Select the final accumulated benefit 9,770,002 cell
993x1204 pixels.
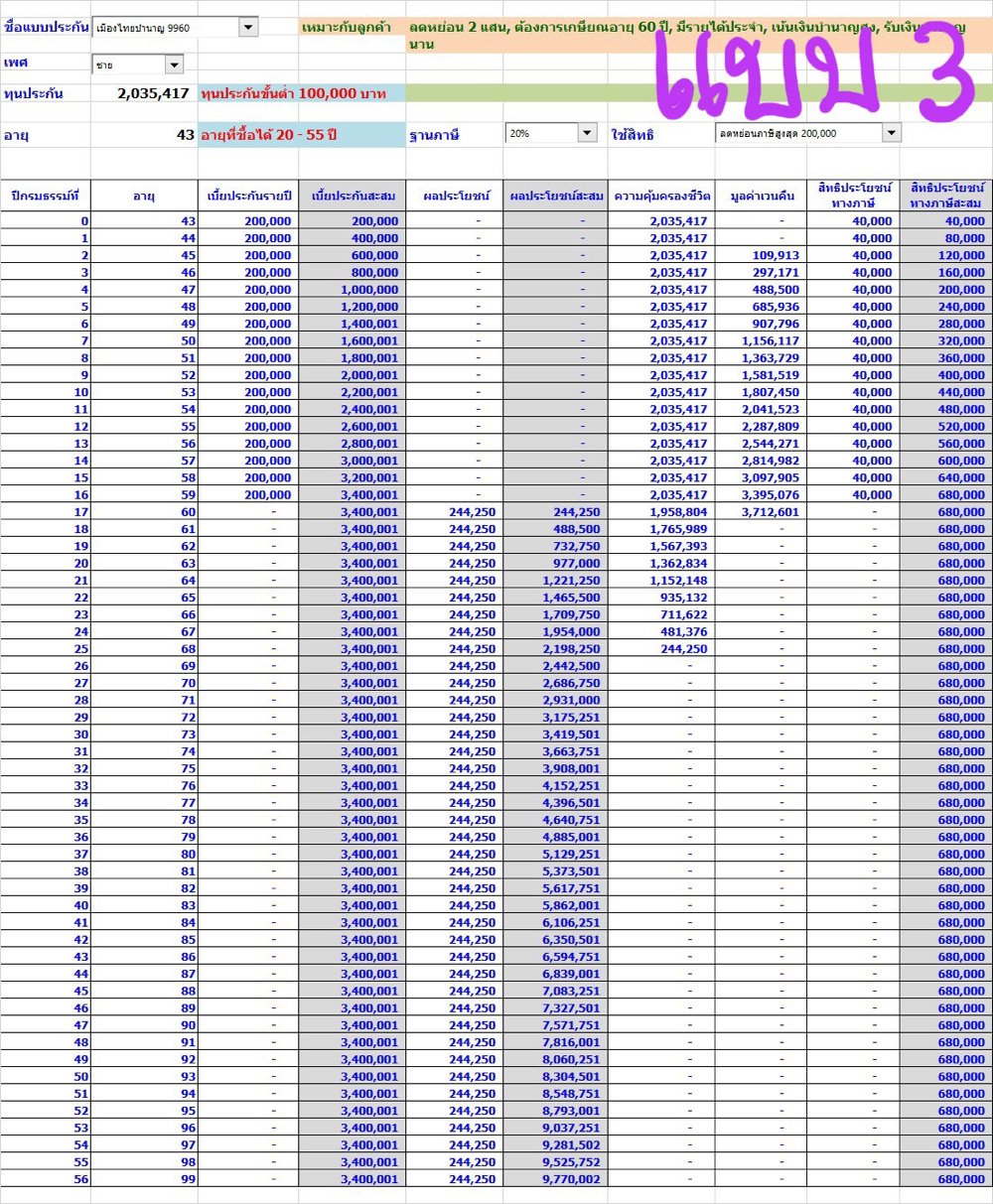pos(571,1179)
